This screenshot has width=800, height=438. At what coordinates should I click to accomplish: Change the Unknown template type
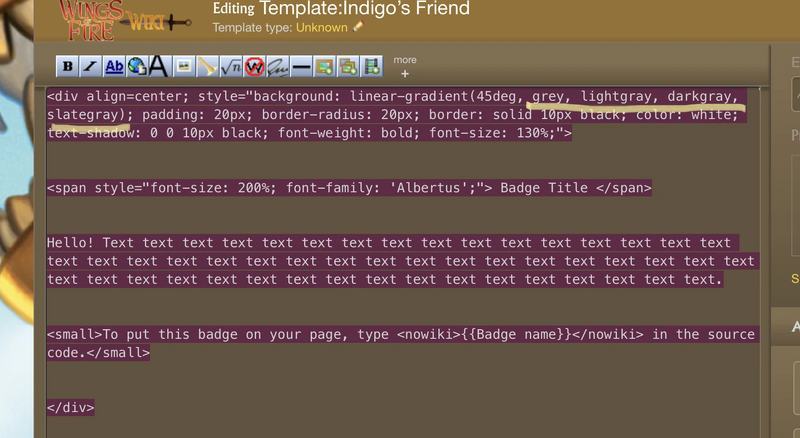coord(327,28)
